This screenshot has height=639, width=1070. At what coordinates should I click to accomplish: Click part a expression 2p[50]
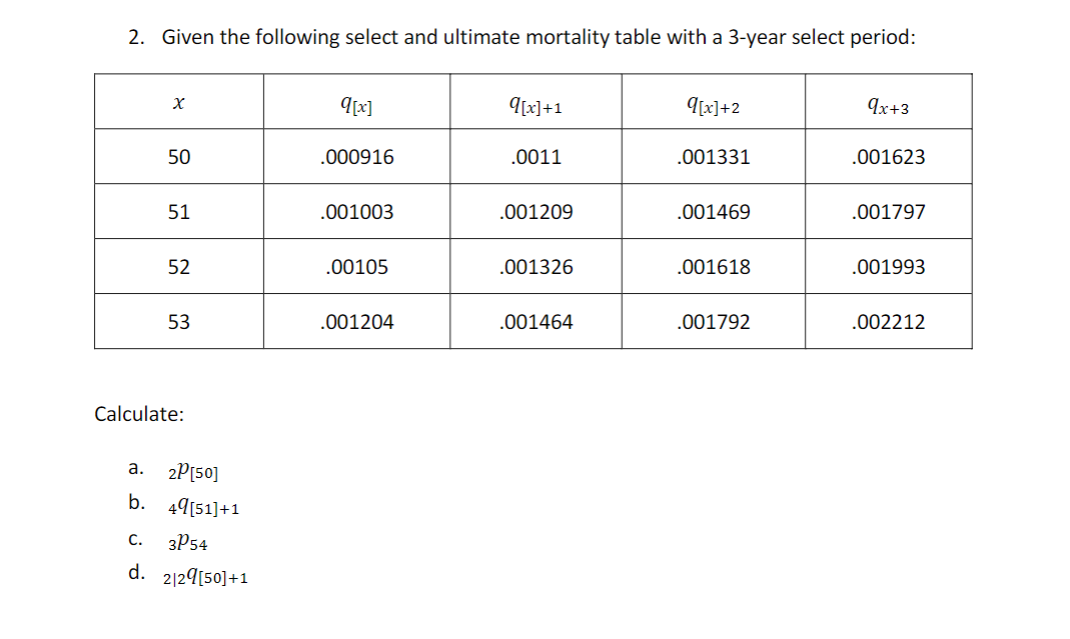pos(193,471)
